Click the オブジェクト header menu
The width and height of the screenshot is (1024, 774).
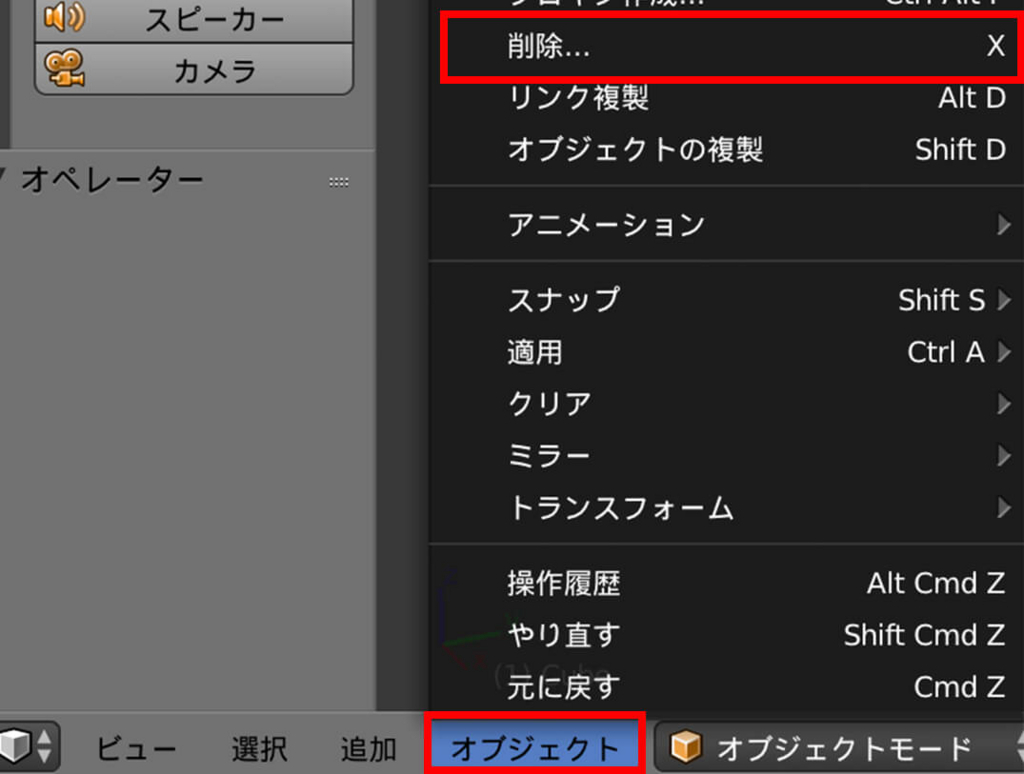click(x=535, y=748)
